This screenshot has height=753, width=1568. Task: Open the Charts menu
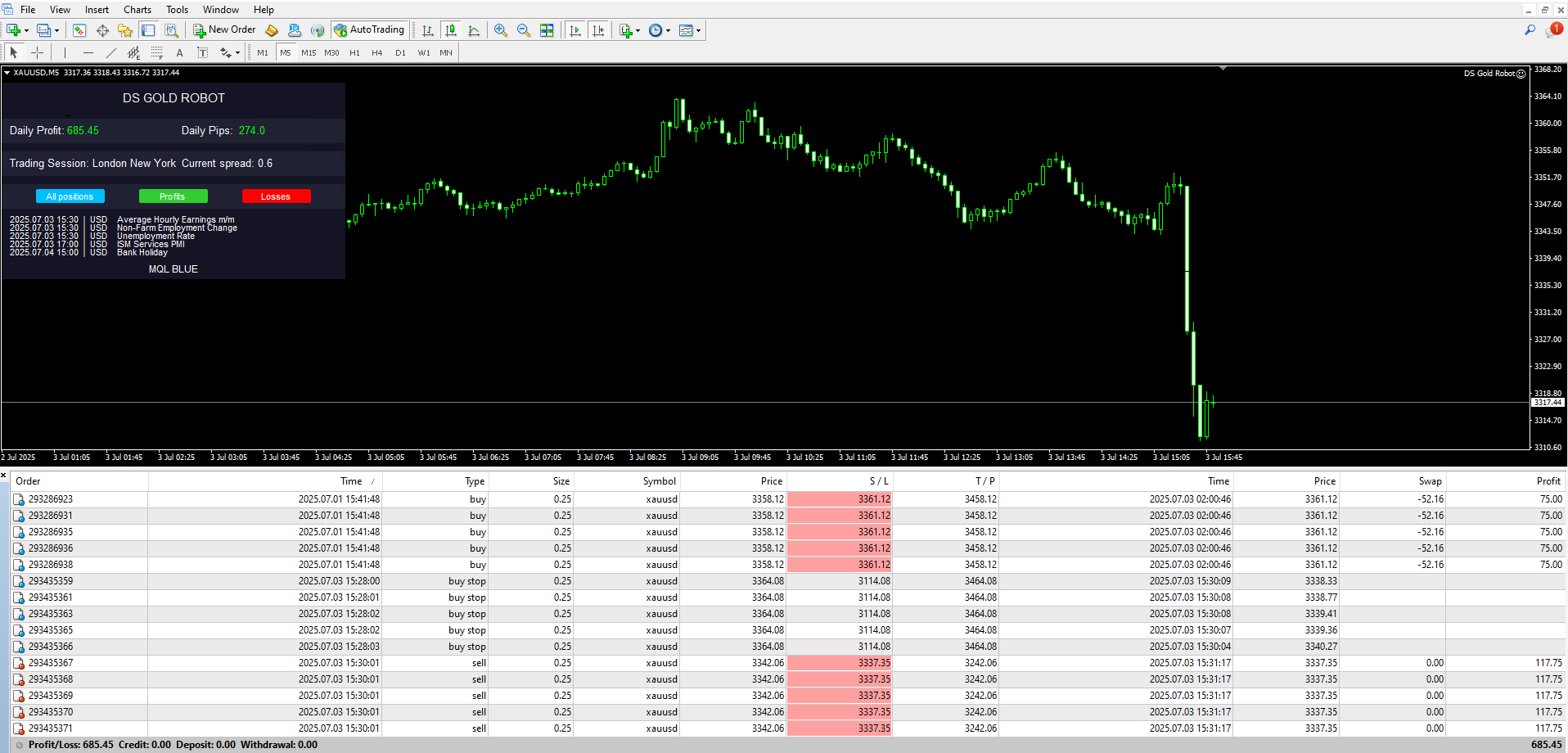(137, 9)
